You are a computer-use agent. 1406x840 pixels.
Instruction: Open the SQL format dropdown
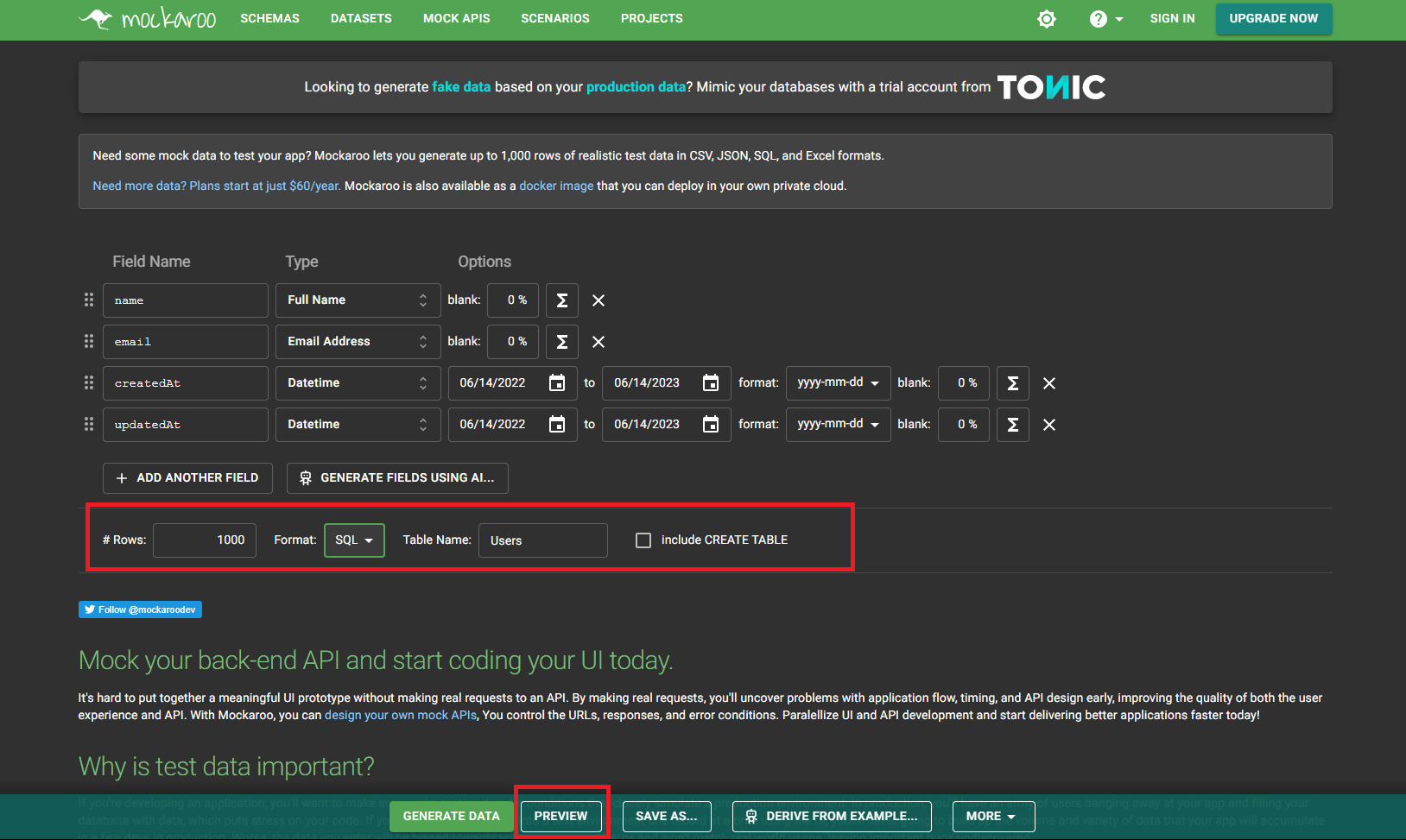pos(354,540)
